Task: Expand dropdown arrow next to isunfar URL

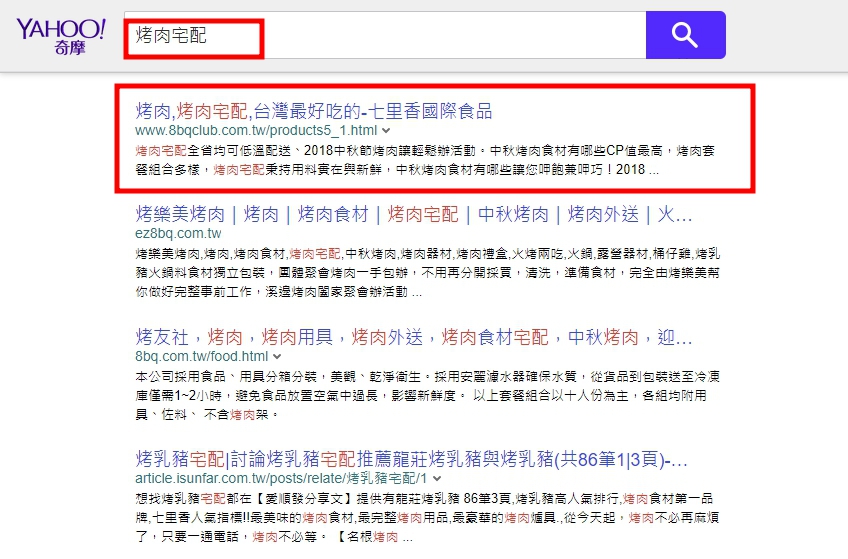Action: [x=437, y=479]
